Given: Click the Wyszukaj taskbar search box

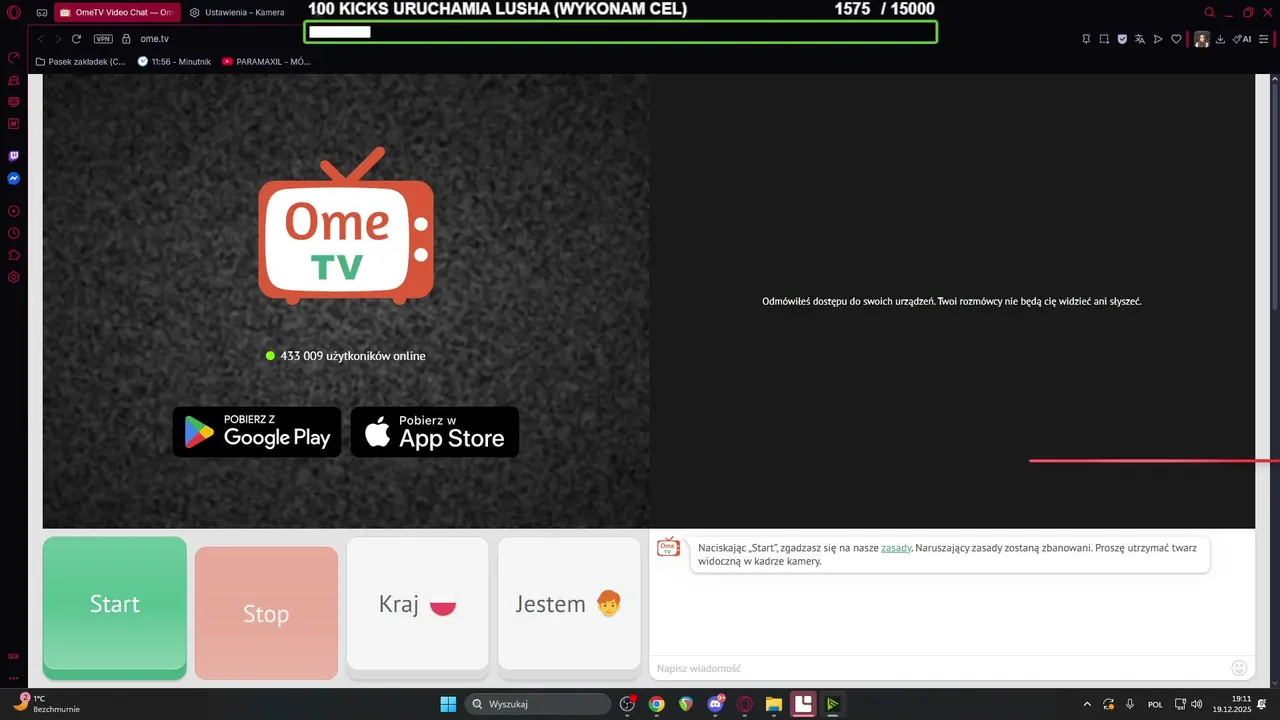Looking at the screenshot, I should pos(539,704).
